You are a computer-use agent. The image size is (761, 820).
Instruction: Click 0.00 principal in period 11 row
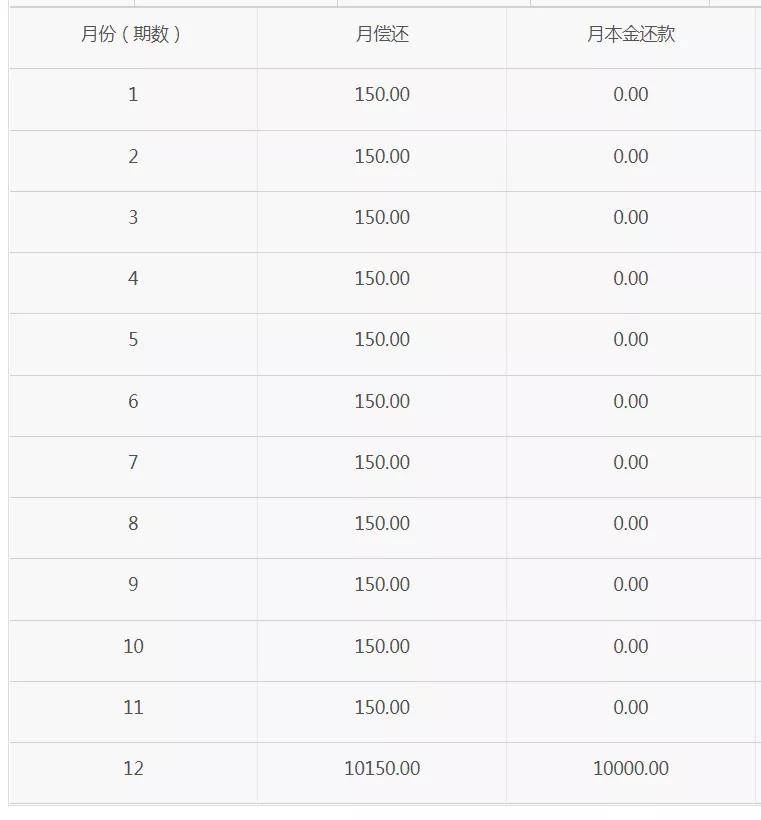click(x=631, y=707)
